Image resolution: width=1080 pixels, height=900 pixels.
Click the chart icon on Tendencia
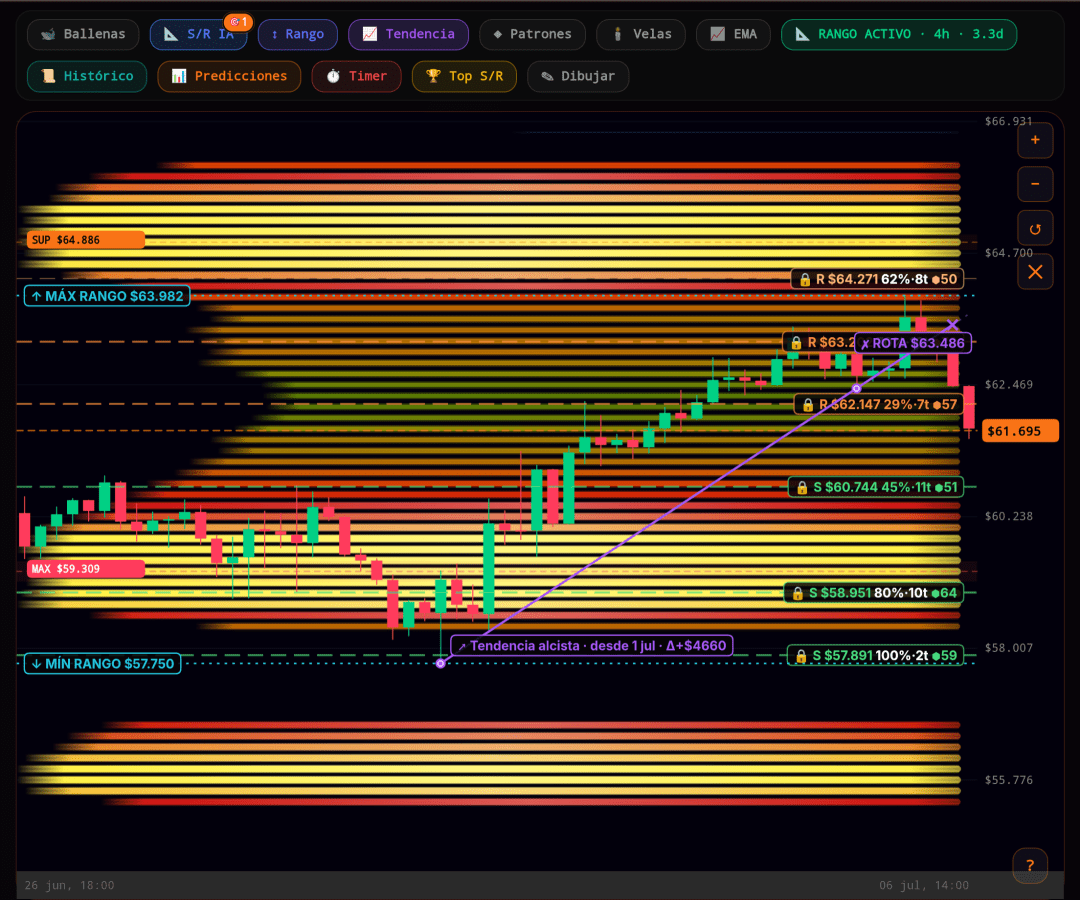point(370,34)
